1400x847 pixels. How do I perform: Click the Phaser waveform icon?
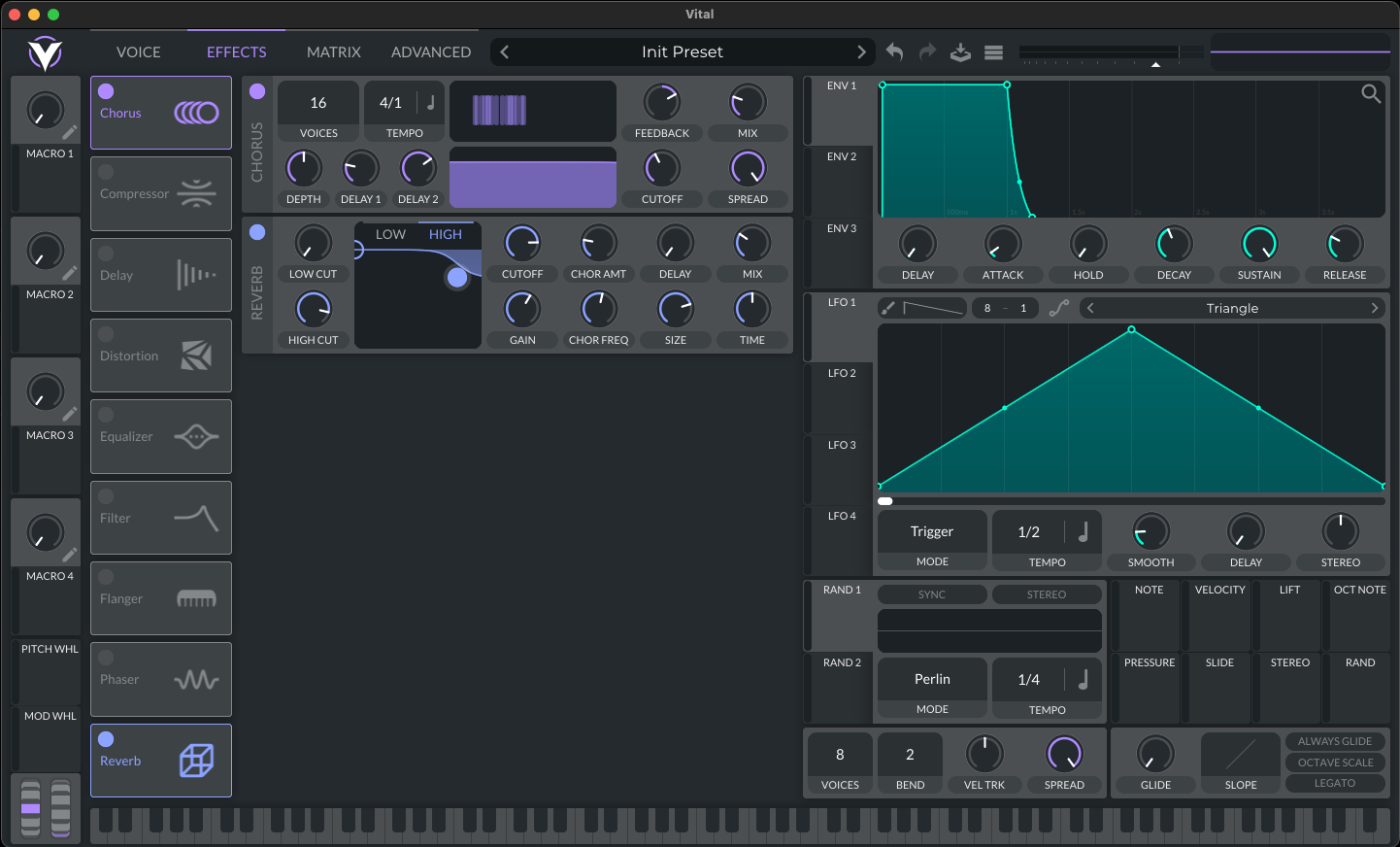point(196,679)
